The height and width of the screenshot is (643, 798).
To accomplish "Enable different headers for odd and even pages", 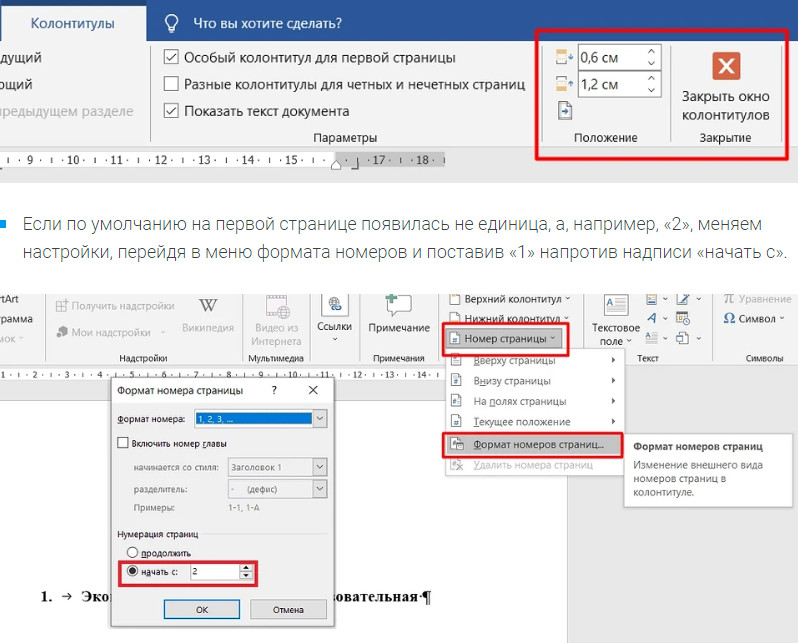I will coord(171,85).
